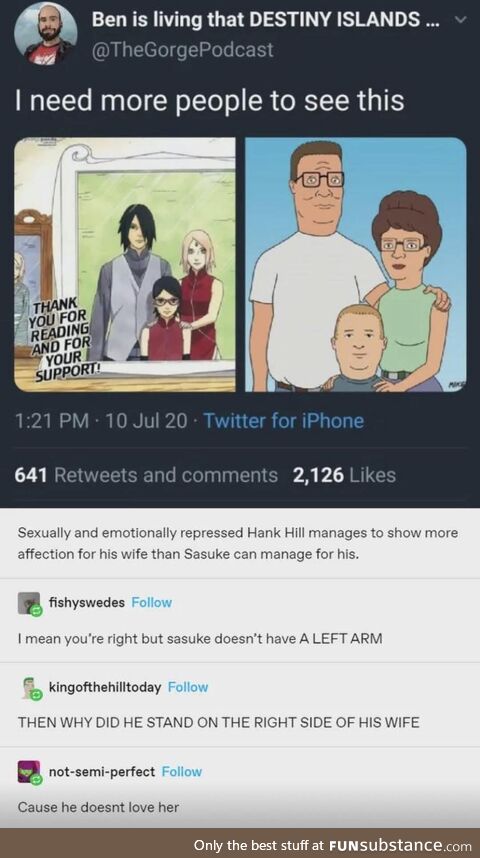Open Ben's profile avatar photo
Screen dimensions: 480x858
(x=45, y=33)
